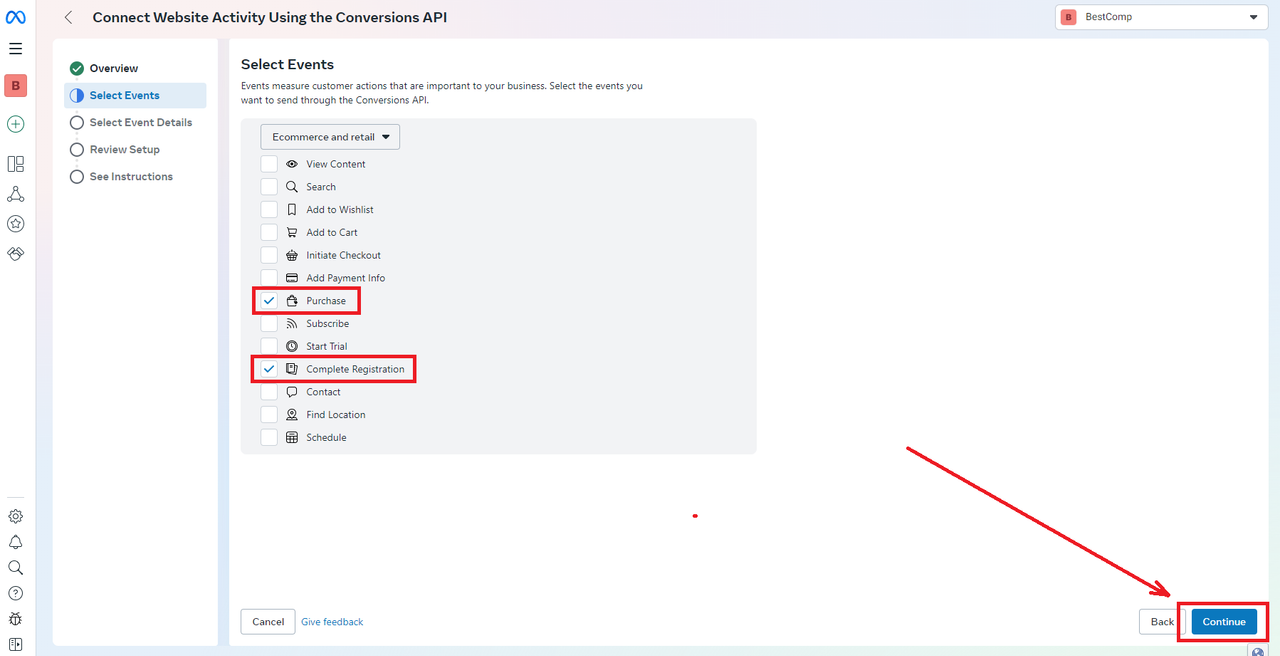Click the star badge icon in sidebar
This screenshot has height=656, width=1280.
(x=15, y=224)
